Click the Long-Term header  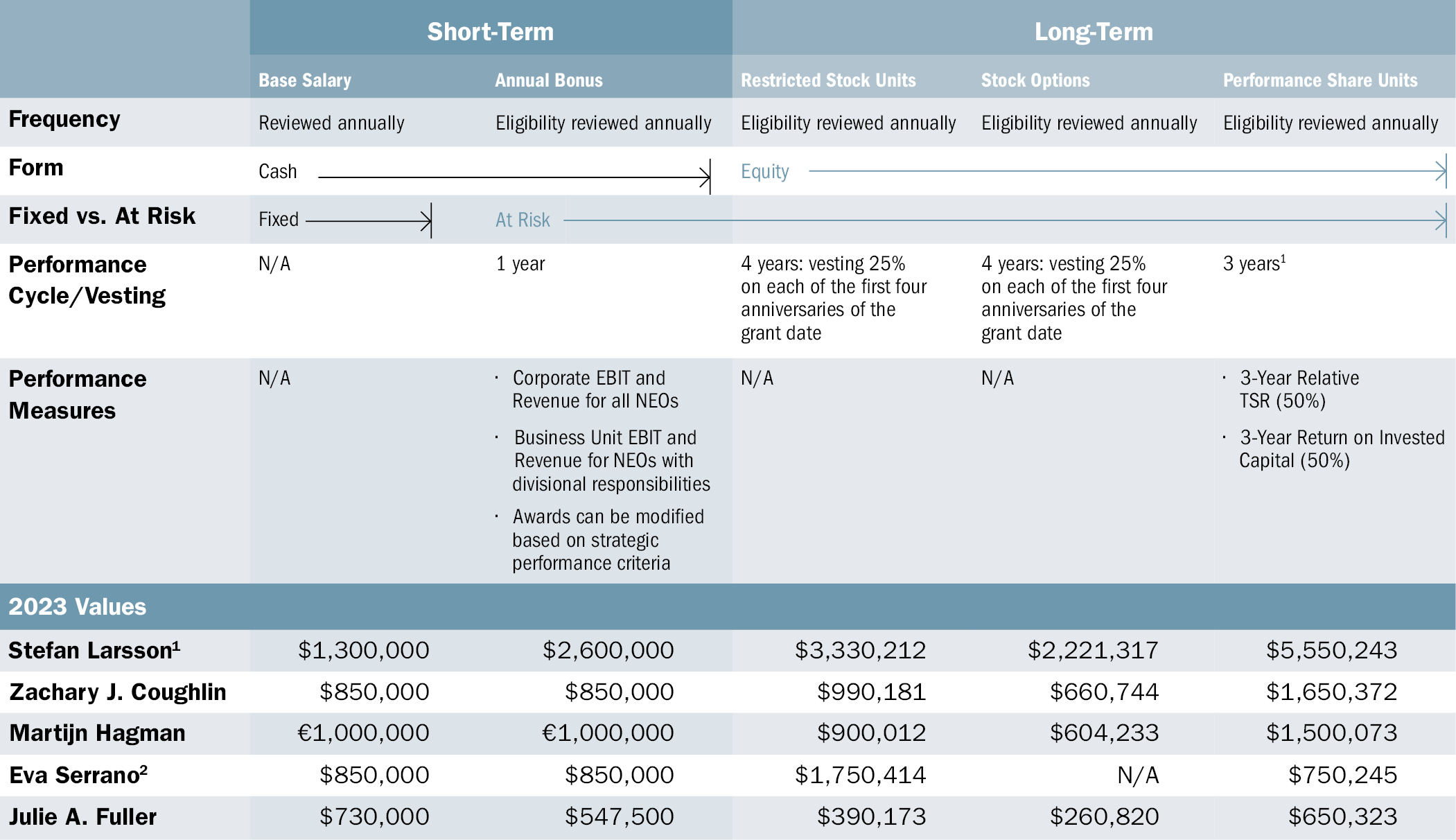pos(1093,31)
